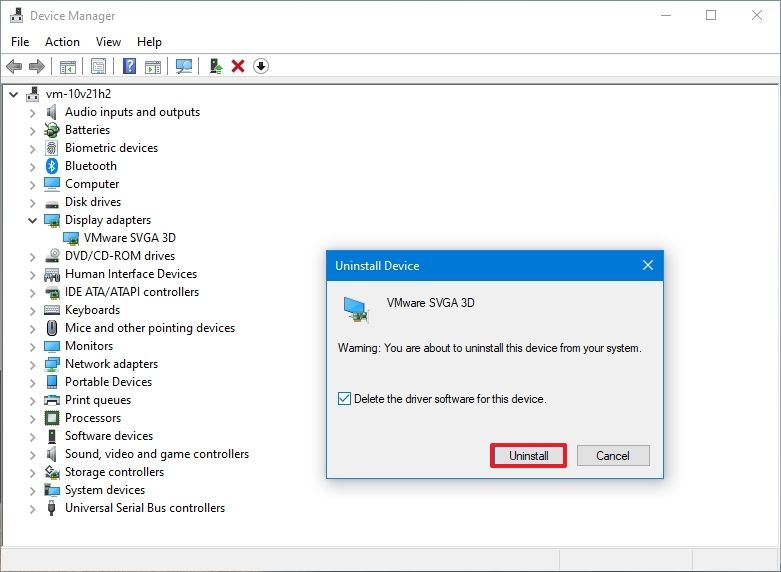The image size is (781, 572).
Task: Click the Forward arrow toolbar icon
Action: 36,66
